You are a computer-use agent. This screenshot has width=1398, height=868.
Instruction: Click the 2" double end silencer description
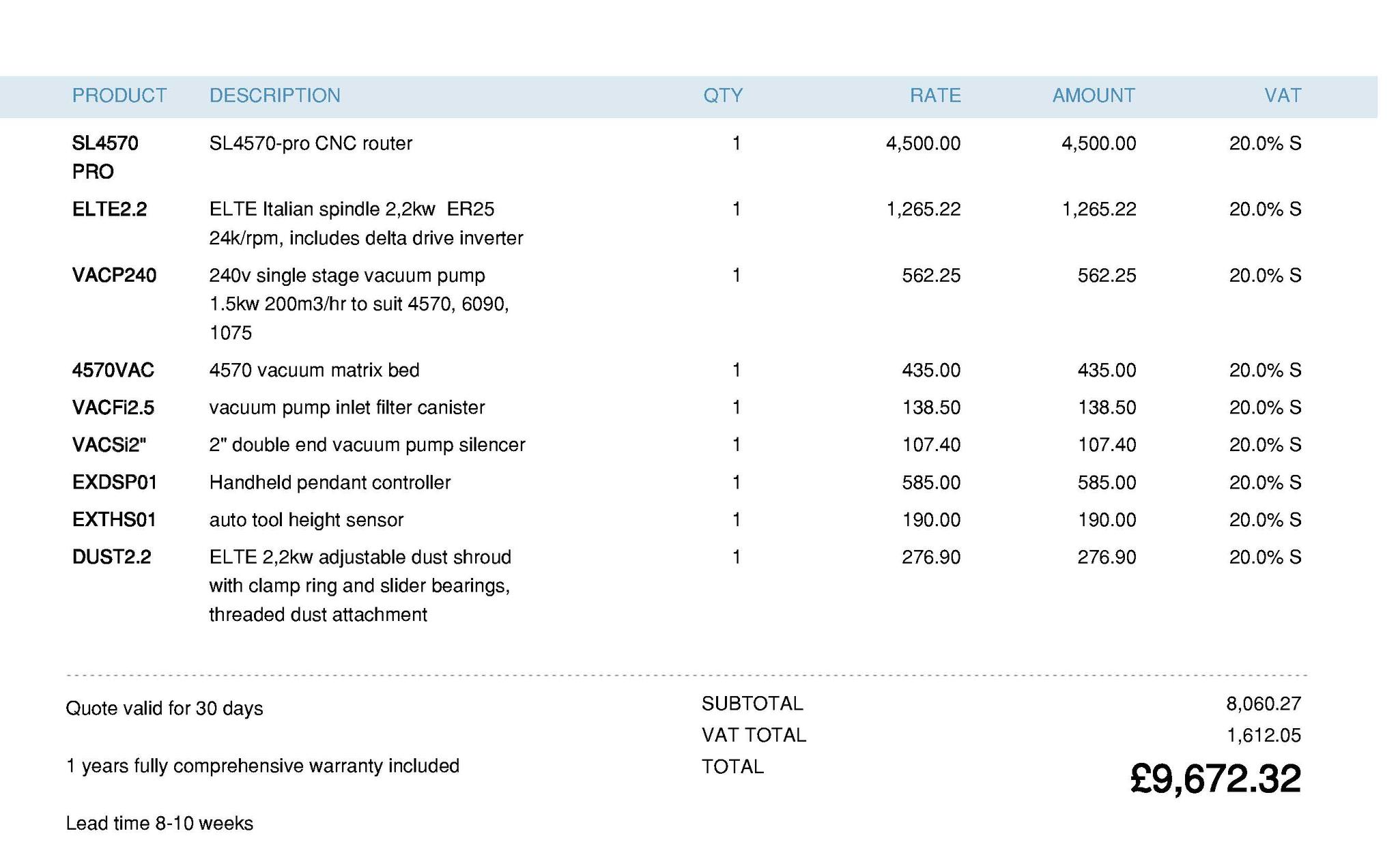pyautogui.click(x=367, y=445)
